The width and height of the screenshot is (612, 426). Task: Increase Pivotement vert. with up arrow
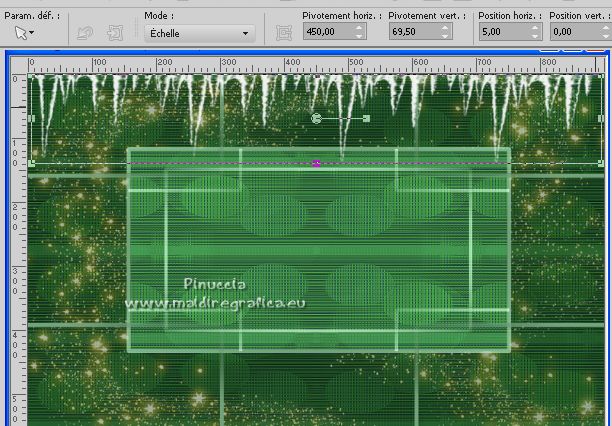point(445,28)
